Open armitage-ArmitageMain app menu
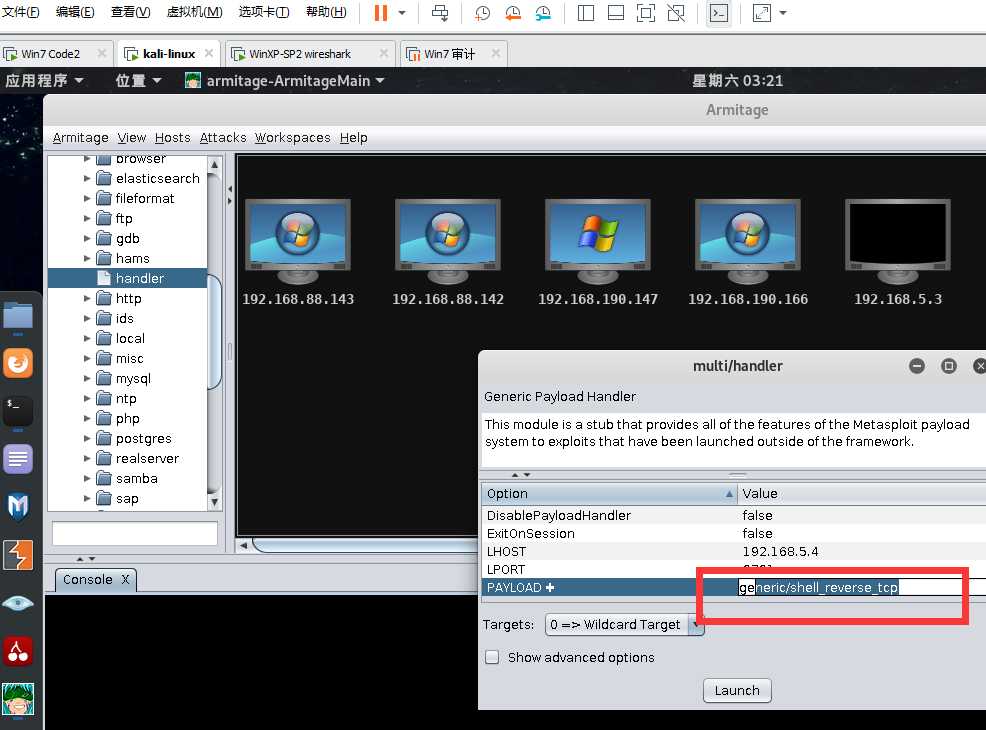This screenshot has width=986, height=730. click(x=285, y=80)
